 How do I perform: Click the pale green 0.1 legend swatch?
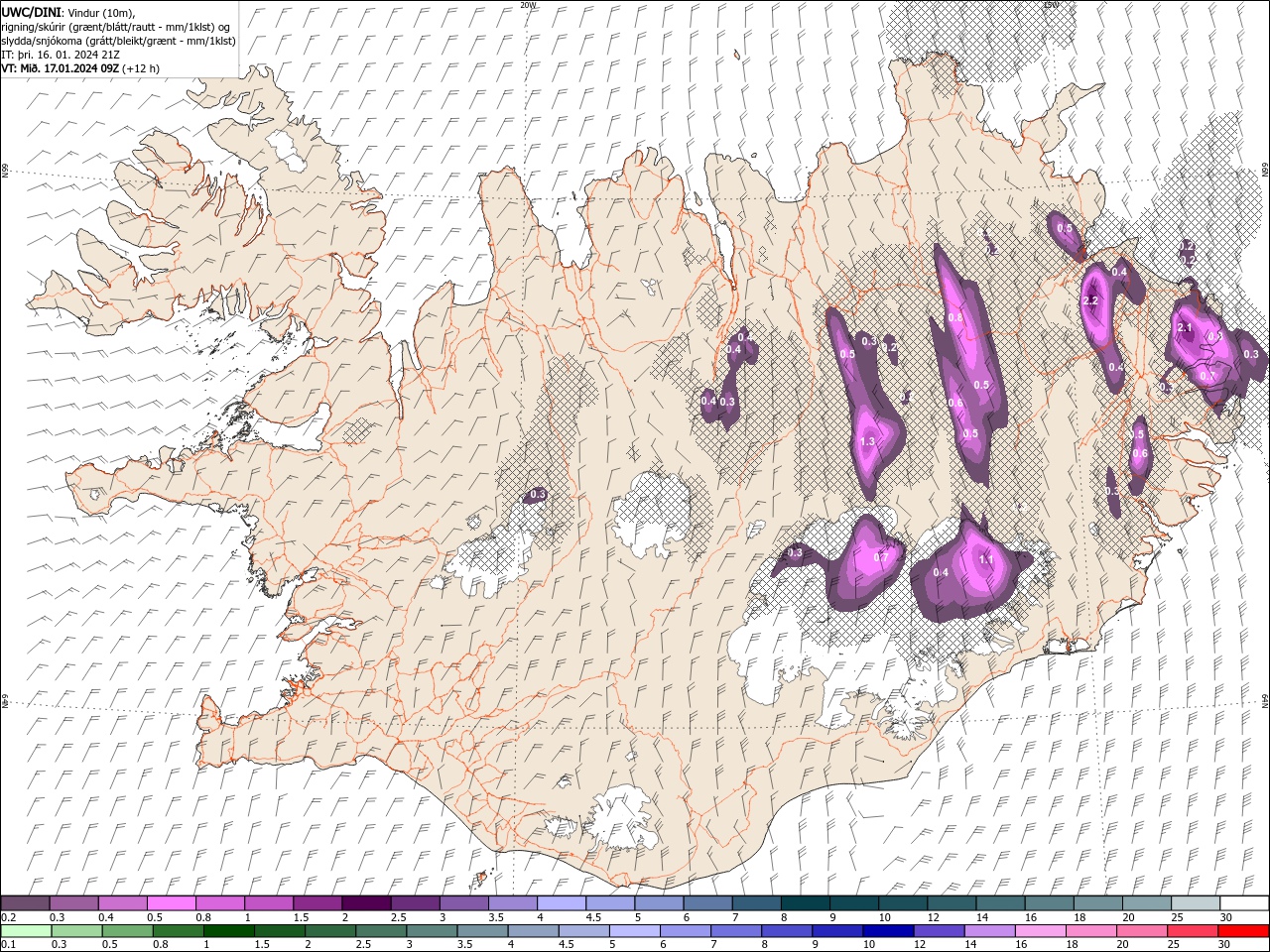[x=26, y=931]
